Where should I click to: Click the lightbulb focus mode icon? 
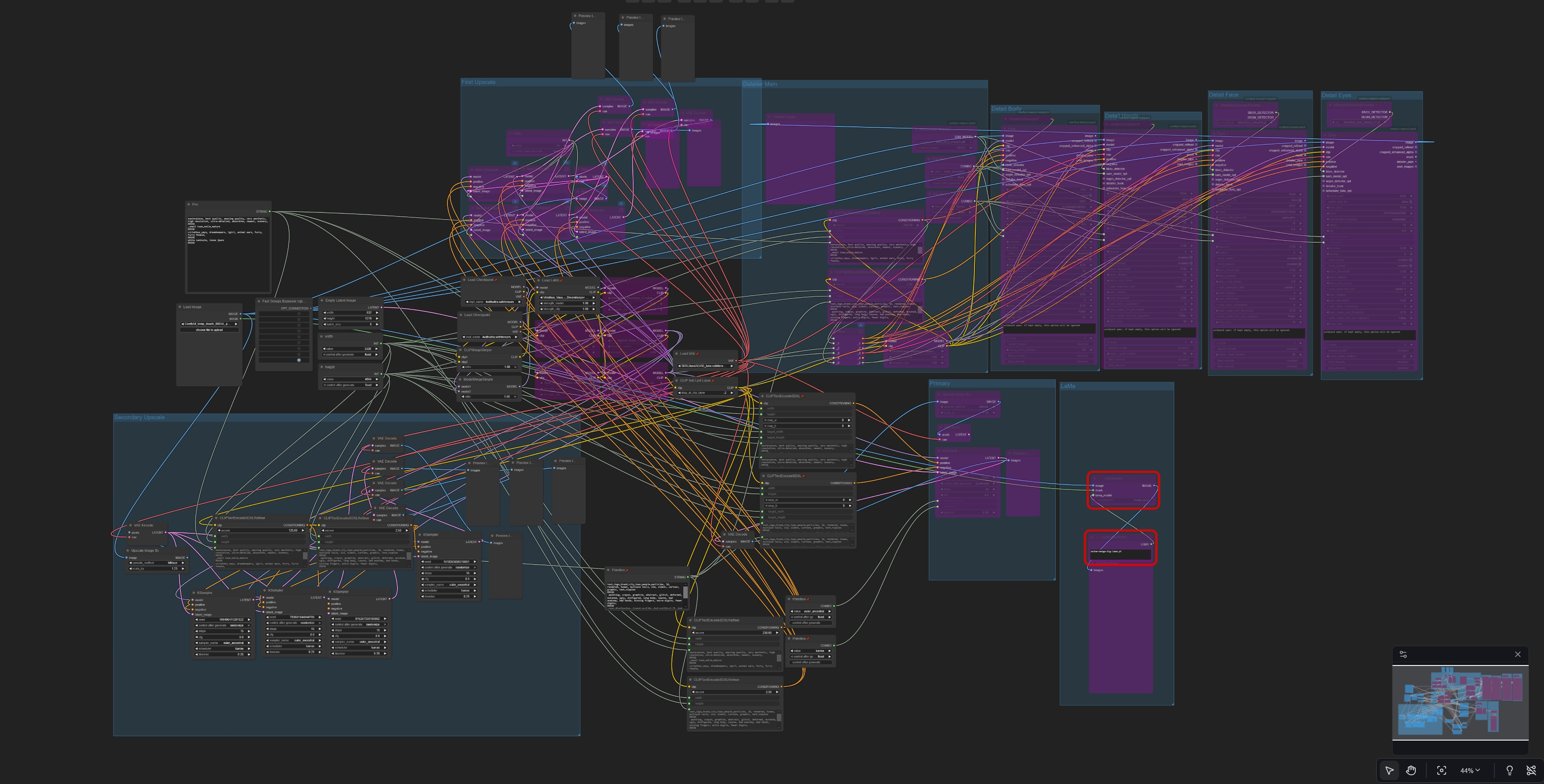click(x=1509, y=770)
